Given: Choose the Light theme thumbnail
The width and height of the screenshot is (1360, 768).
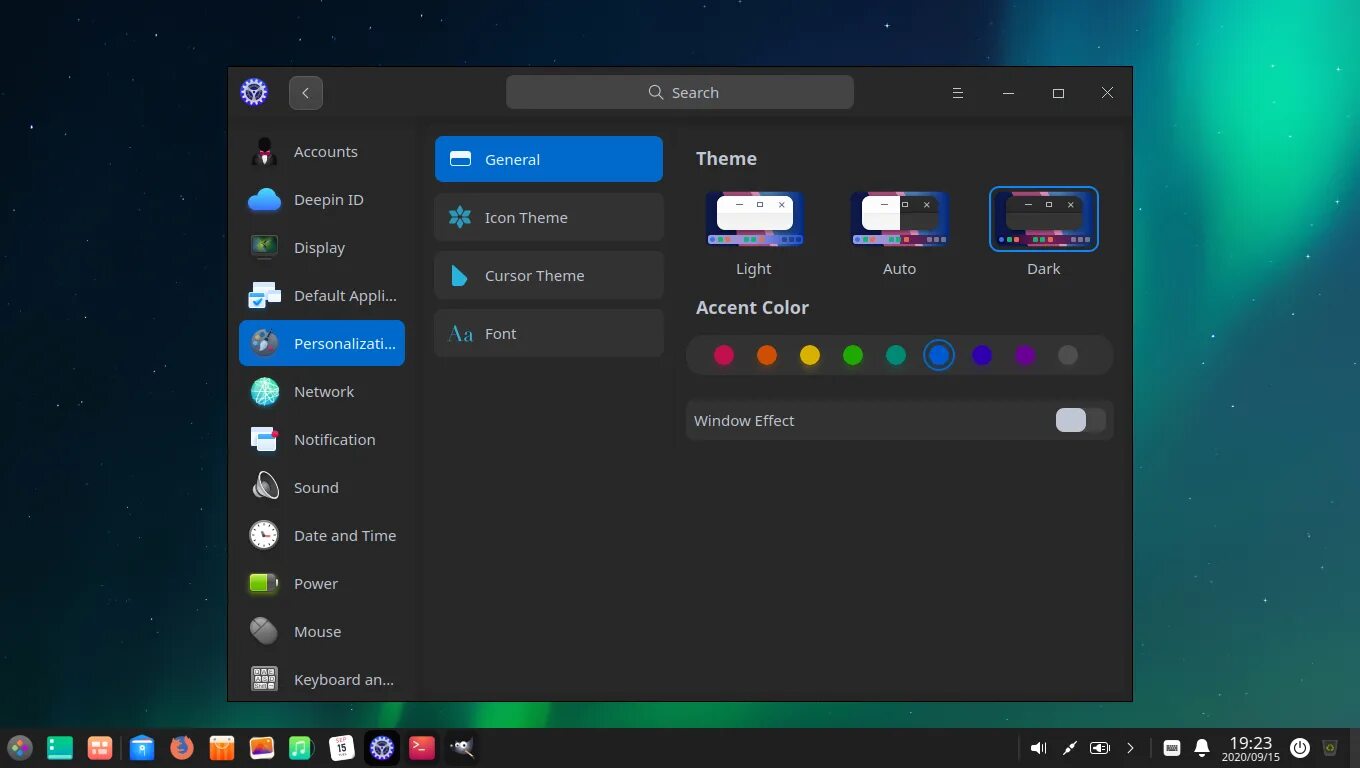Looking at the screenshot, I should [x=754, y=219].
